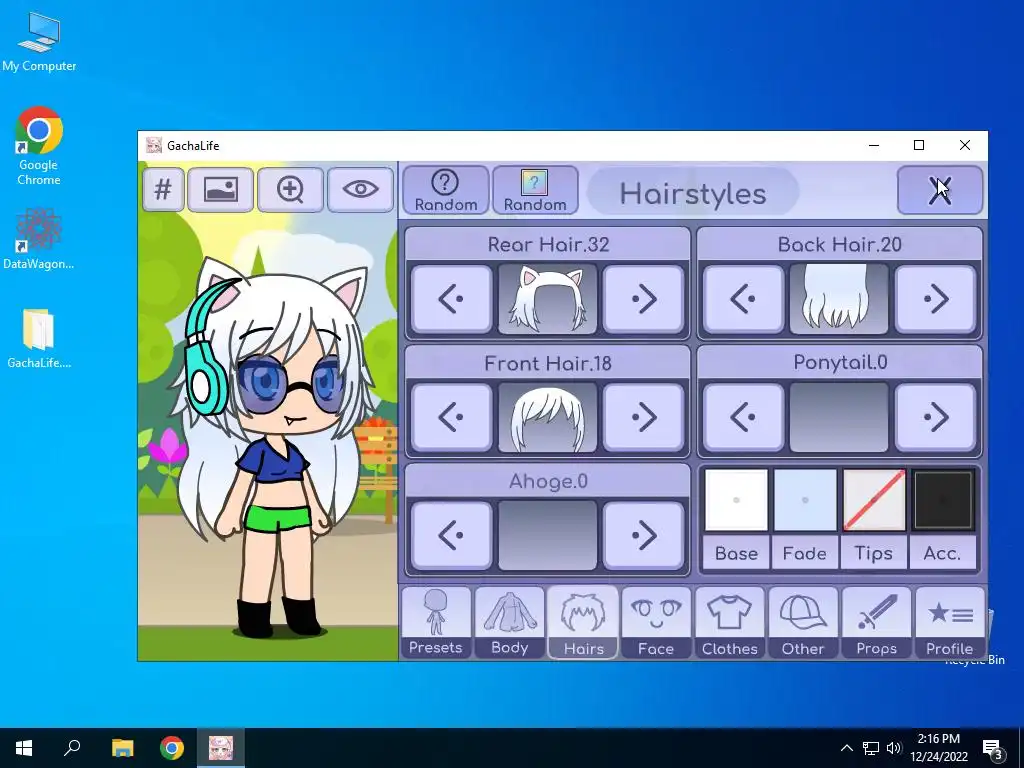
Task: Click the colorful Random color button
Action: tap(535, 190)
